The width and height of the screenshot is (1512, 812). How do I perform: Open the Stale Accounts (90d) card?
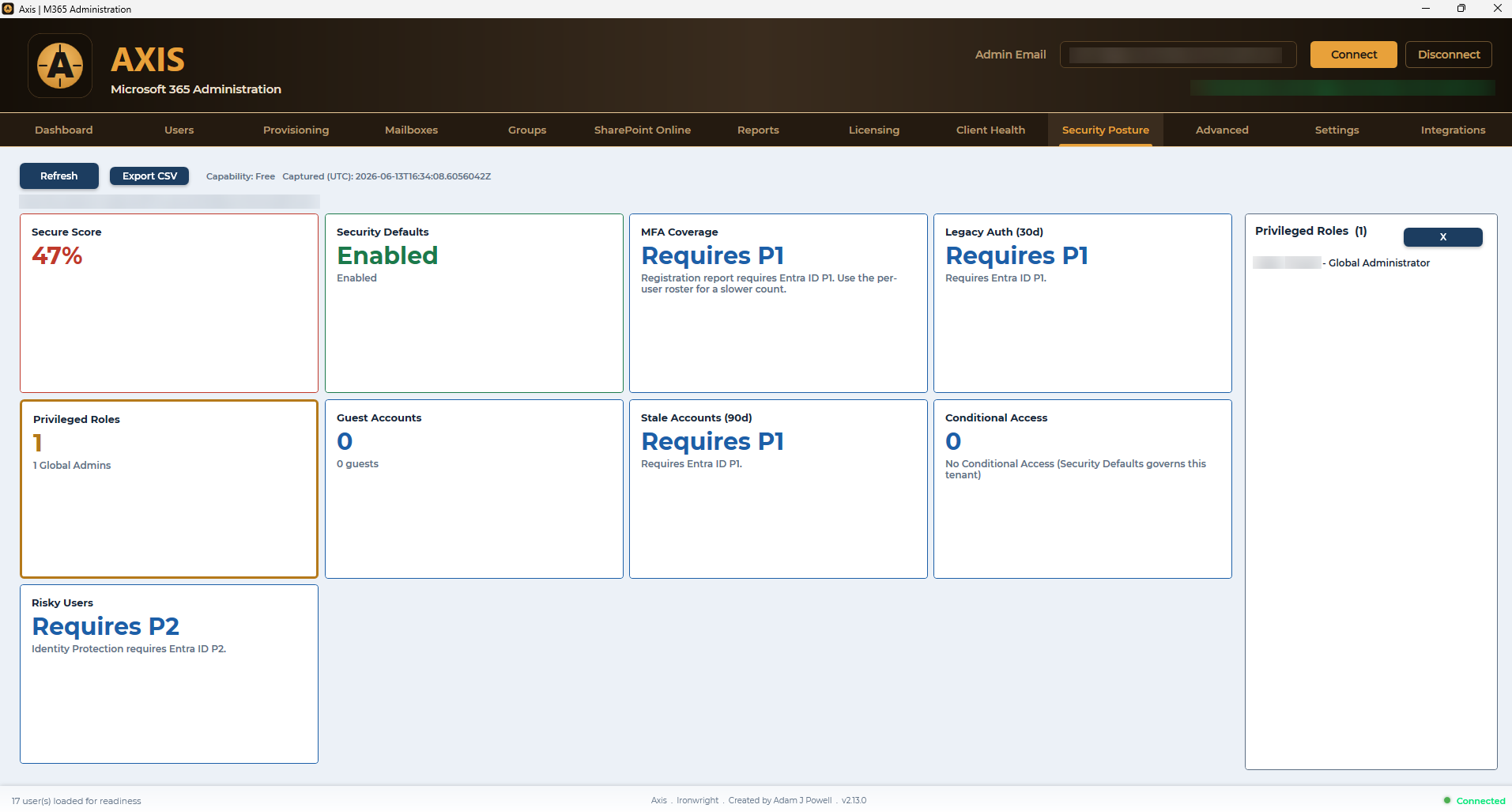779,489
